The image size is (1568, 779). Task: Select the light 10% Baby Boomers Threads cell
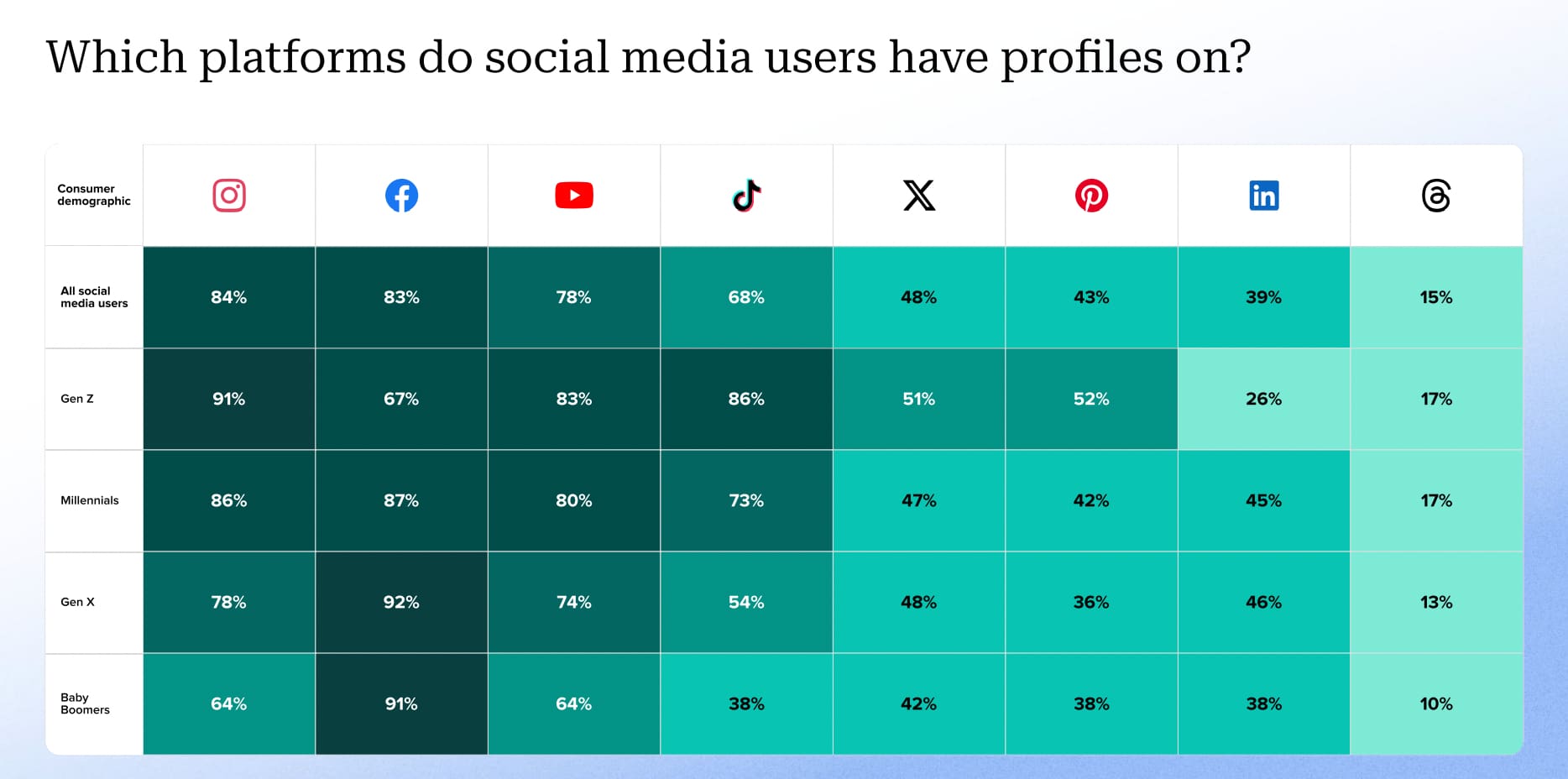coord(1436,703)
